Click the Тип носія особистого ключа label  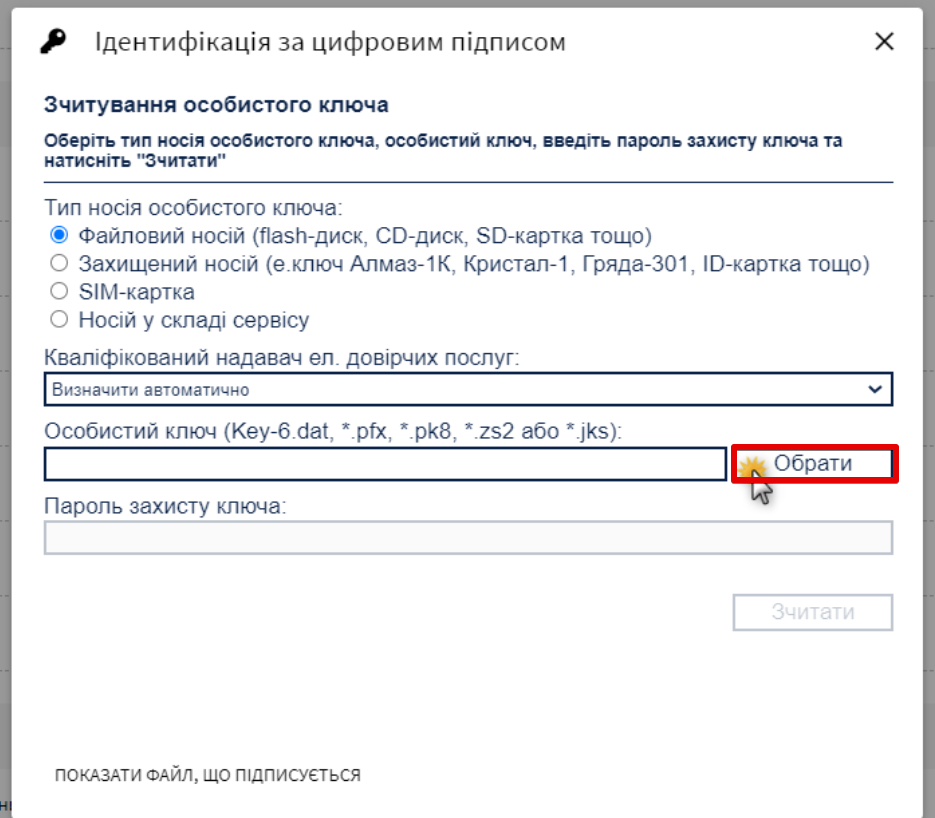[x=193, y=208]
